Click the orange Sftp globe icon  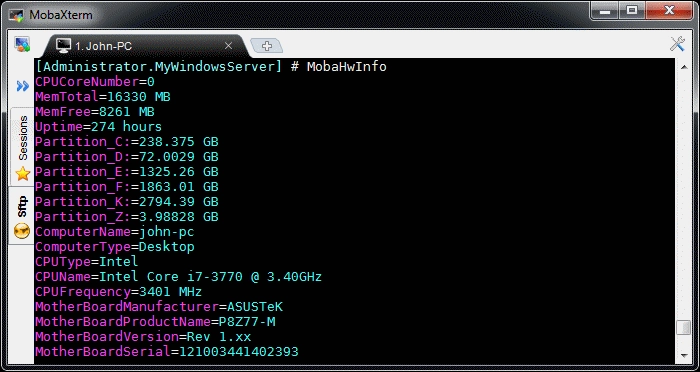22,231
